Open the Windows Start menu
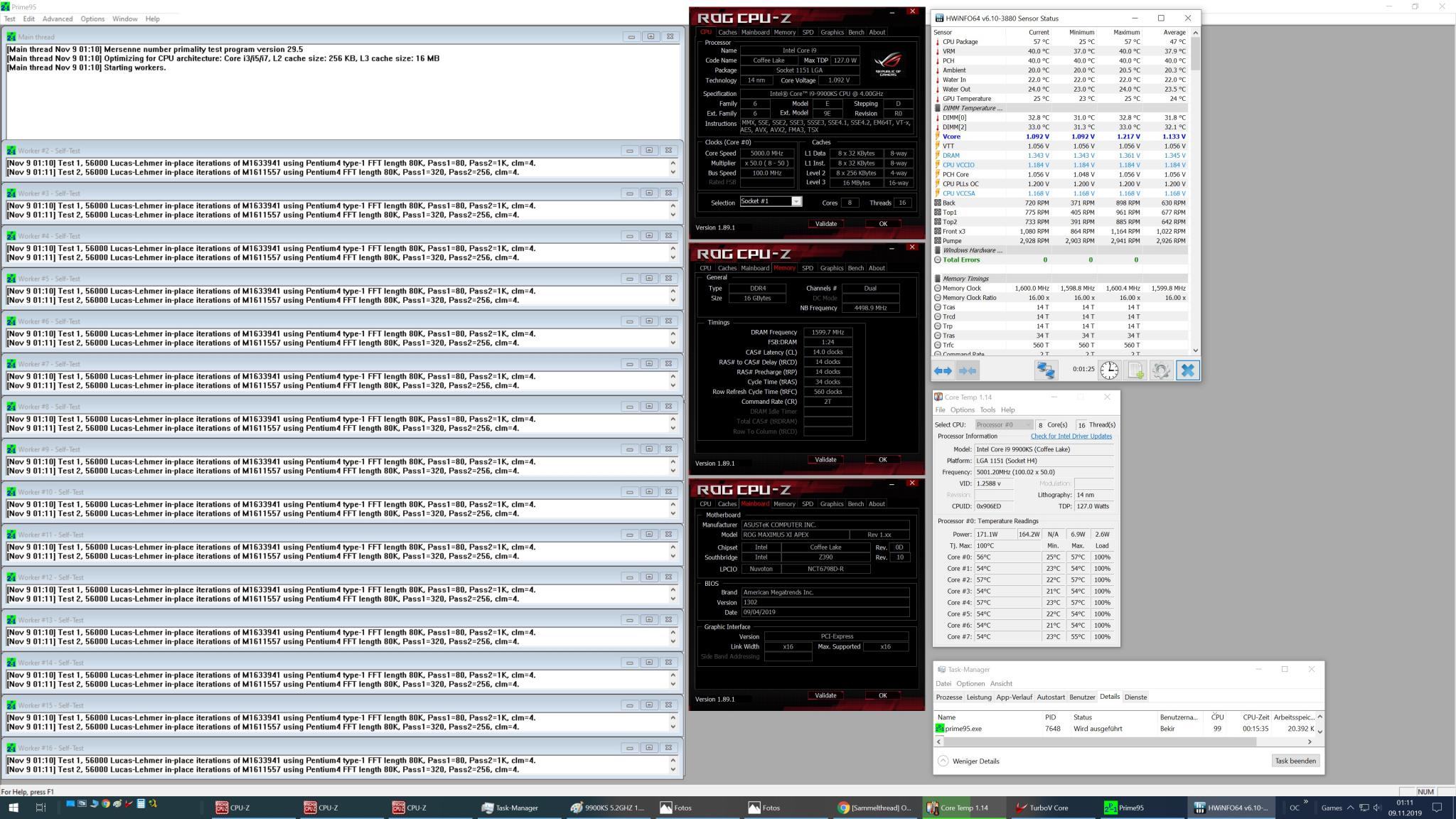This screenshot has width=1456, height=819. tap(13, 808)
